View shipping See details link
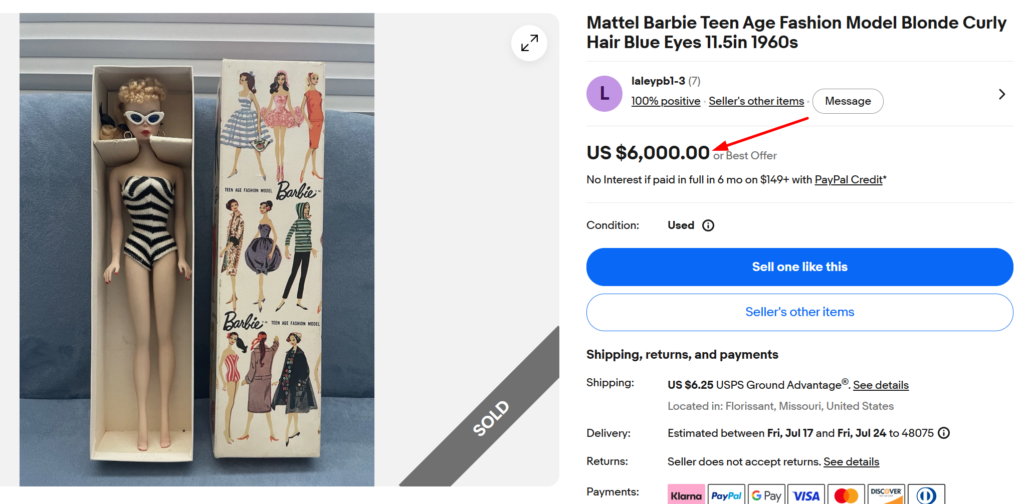The image size is (1024, 504). pyautogui.click(x=880, y=385)
